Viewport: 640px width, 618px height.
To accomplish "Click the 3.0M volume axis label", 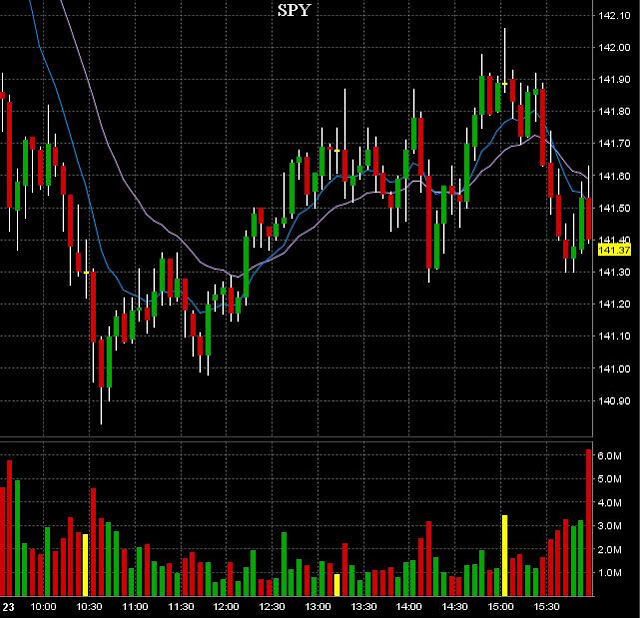I will click(609, 526).
